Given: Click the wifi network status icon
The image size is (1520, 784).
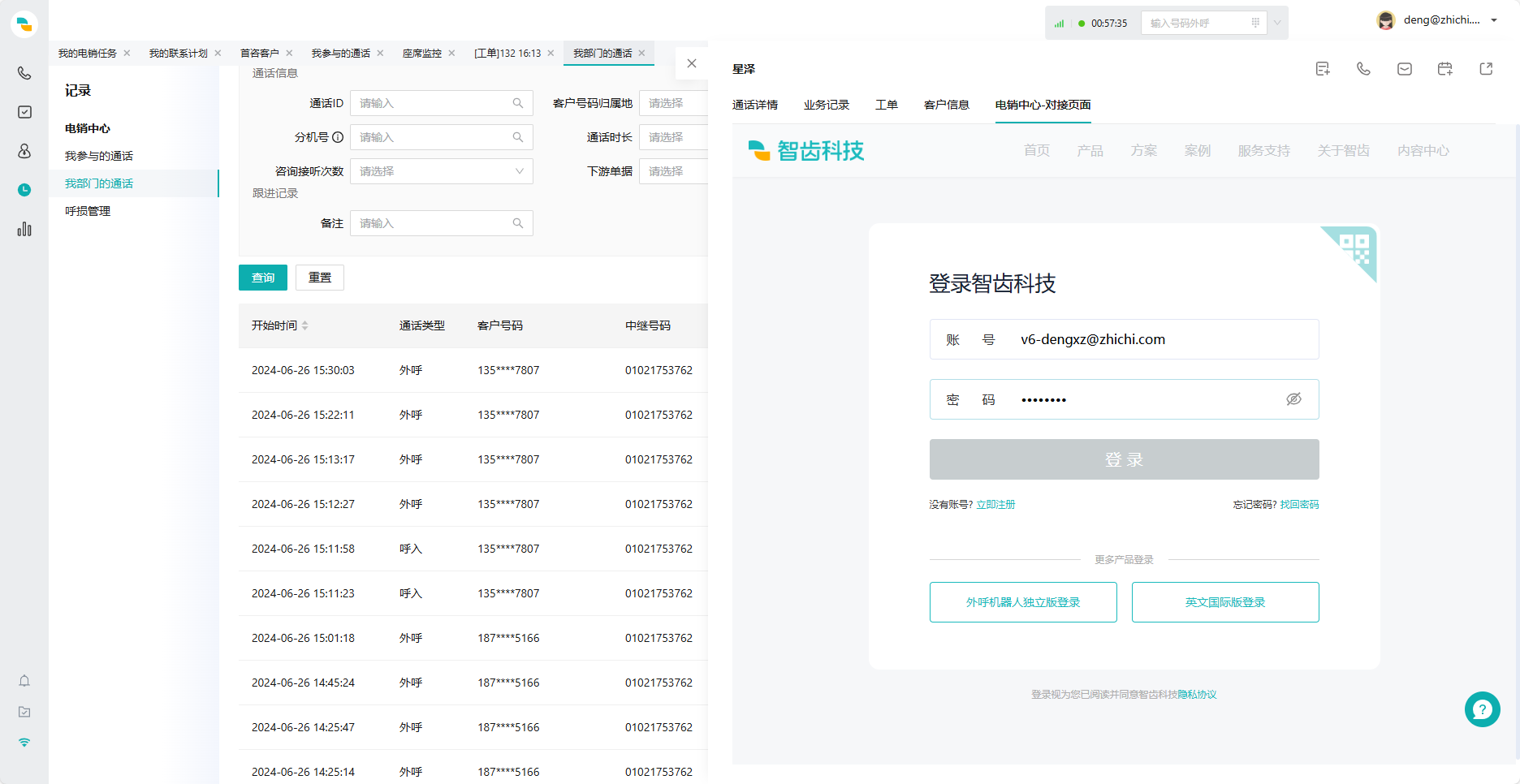Looking at the screenshot, I should tap(24, 743).
